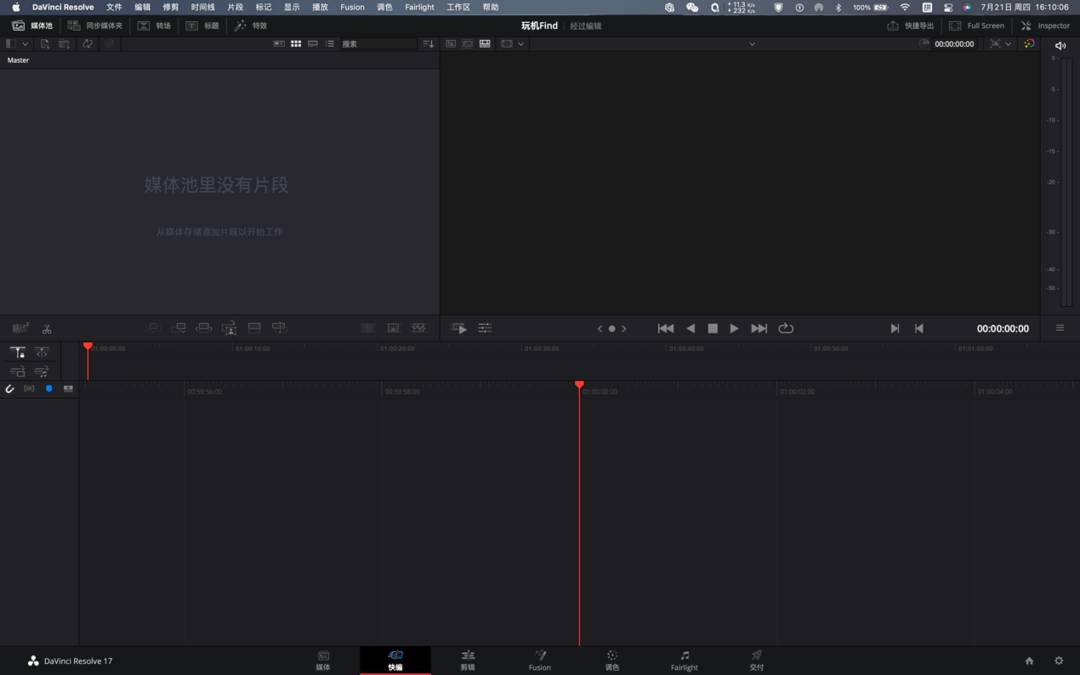Screen dimensions: 1080x675
Task: Switch to the 剪辑 Edit page tab
Action: click(468, 660)
